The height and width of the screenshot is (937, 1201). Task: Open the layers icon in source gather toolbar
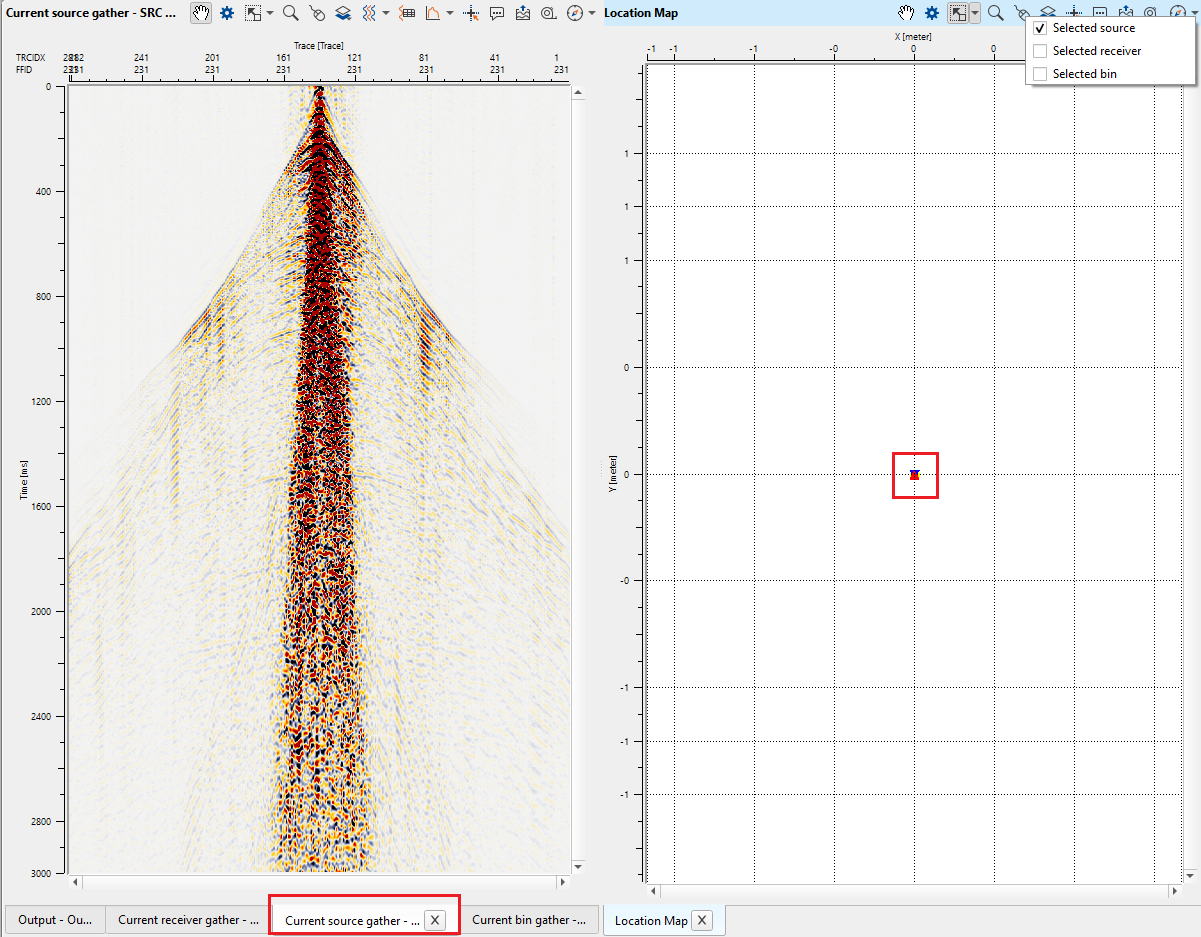coord(343,13)
